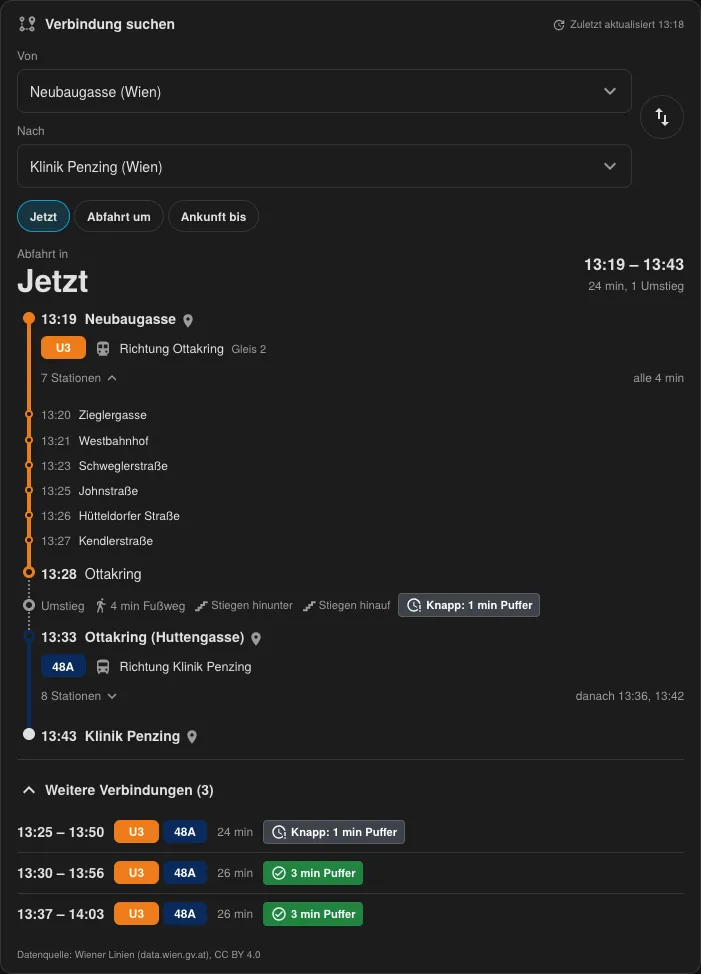Click the orange U3 line badge at Neubaugasse
Viewport: 701px width, 974px height.
pos(63,348)
